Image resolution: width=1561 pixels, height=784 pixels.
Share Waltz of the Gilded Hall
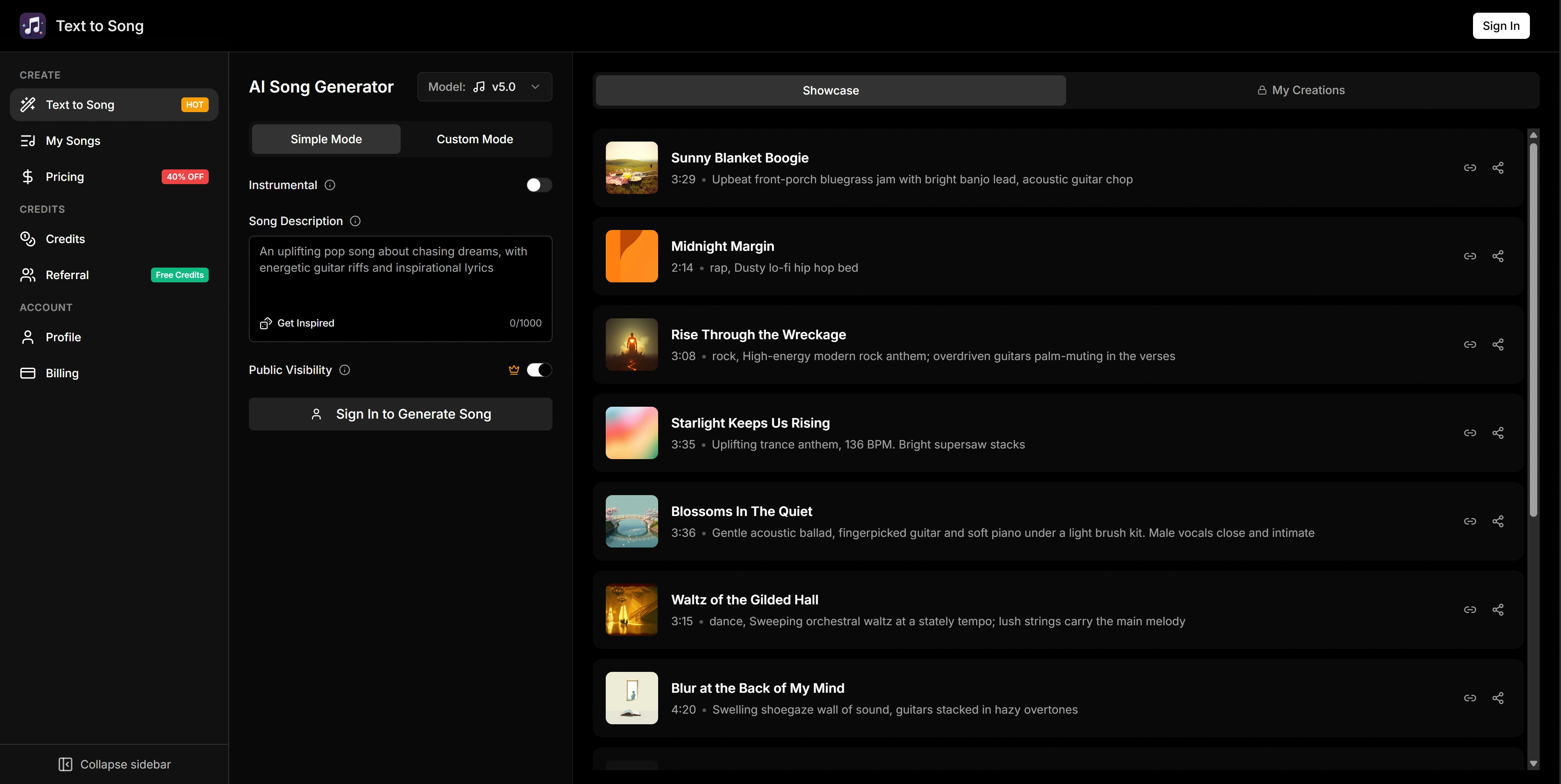(1498, 610)
